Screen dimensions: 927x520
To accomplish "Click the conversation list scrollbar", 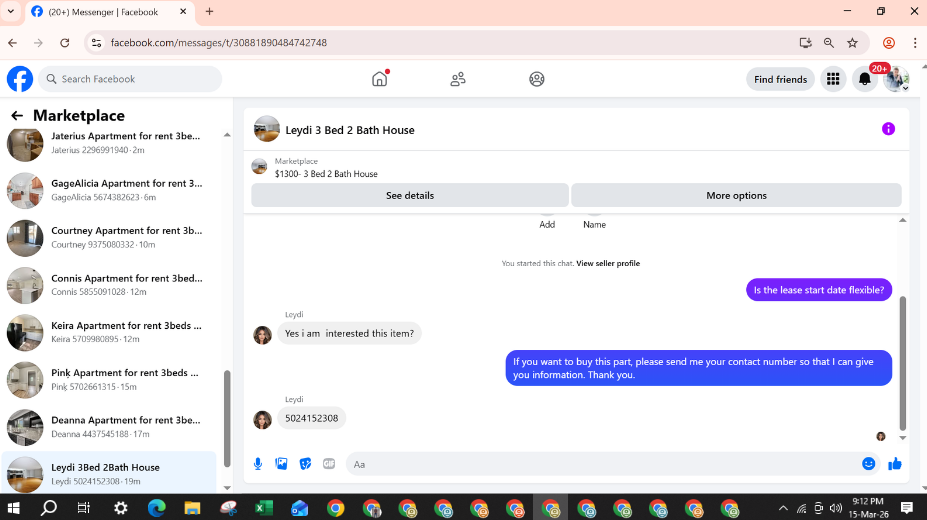I will [227, 418].
